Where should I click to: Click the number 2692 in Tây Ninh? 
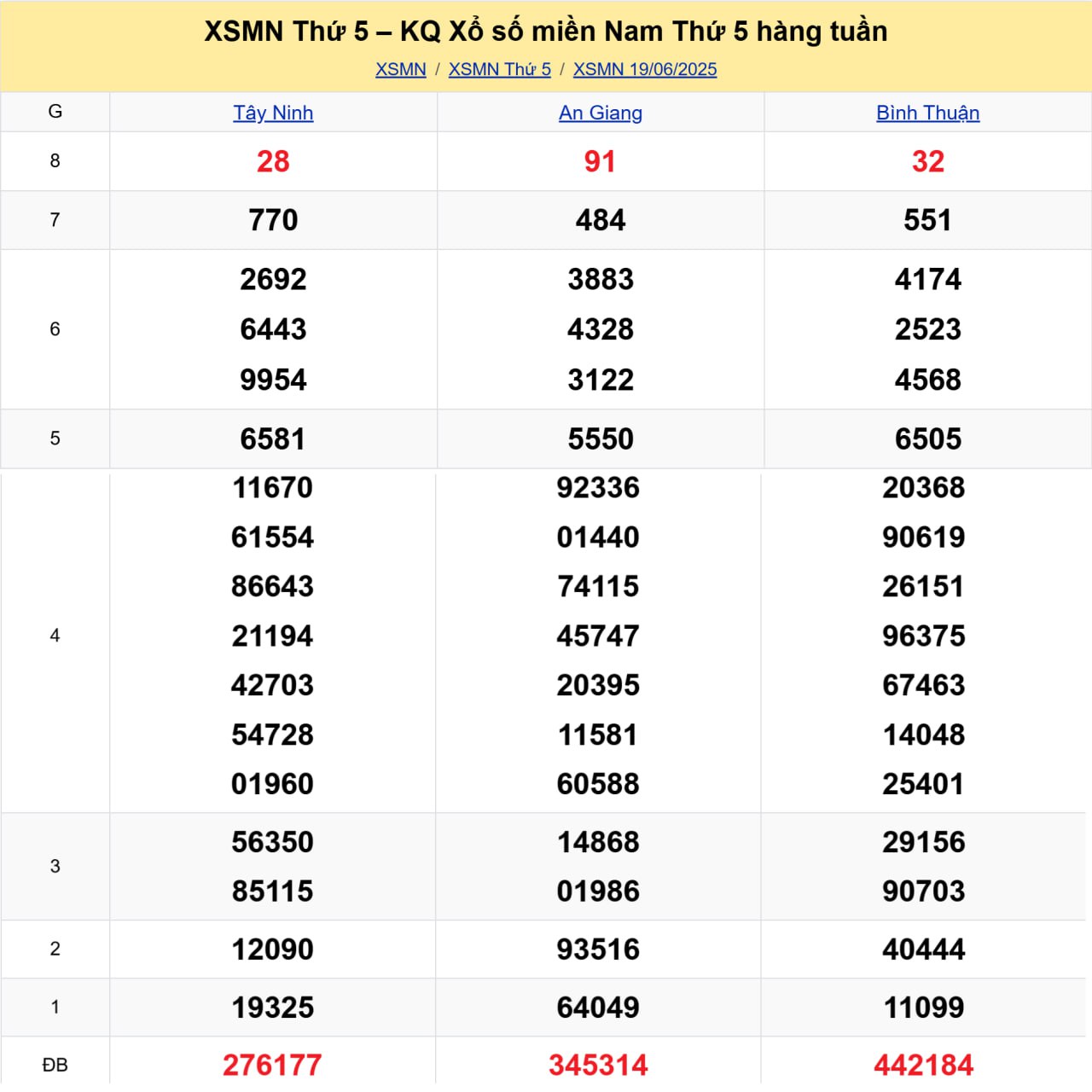click(x=273, y=279)
